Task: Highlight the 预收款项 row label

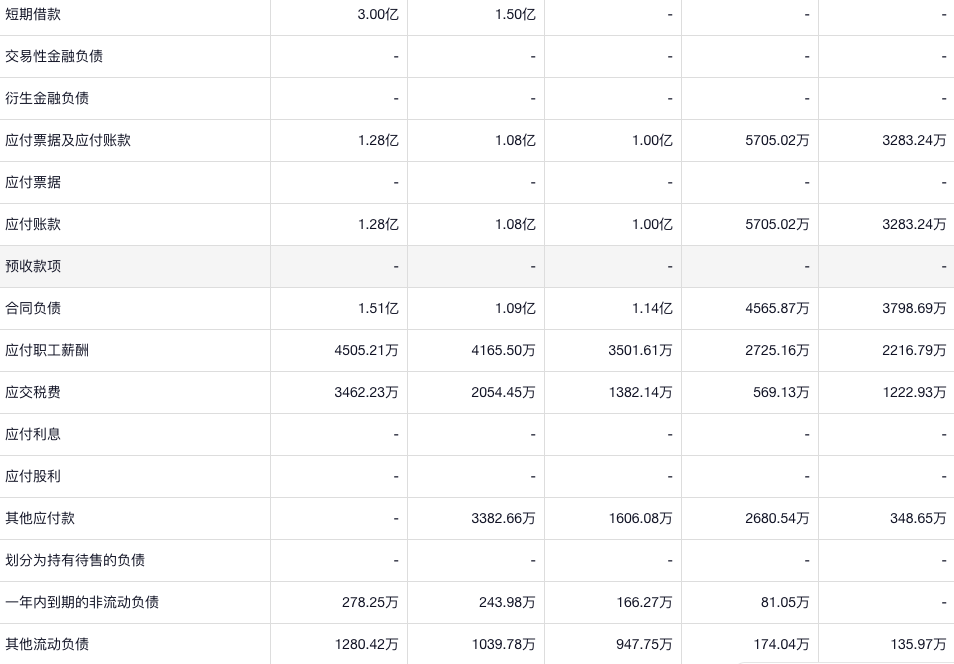Action: [33, 266]
